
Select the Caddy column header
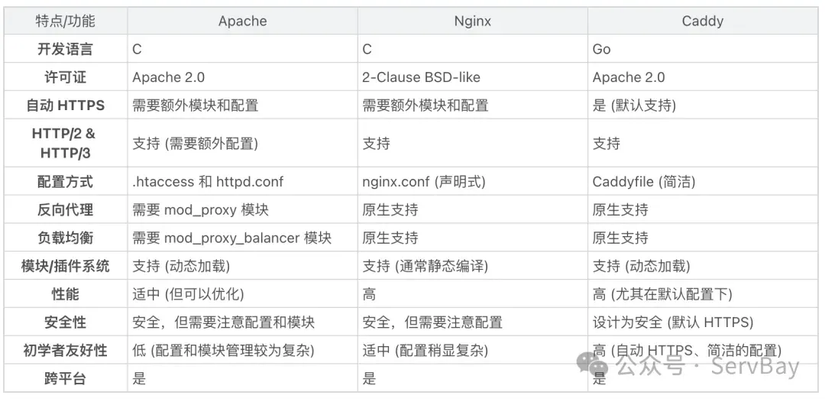(702, 21)
